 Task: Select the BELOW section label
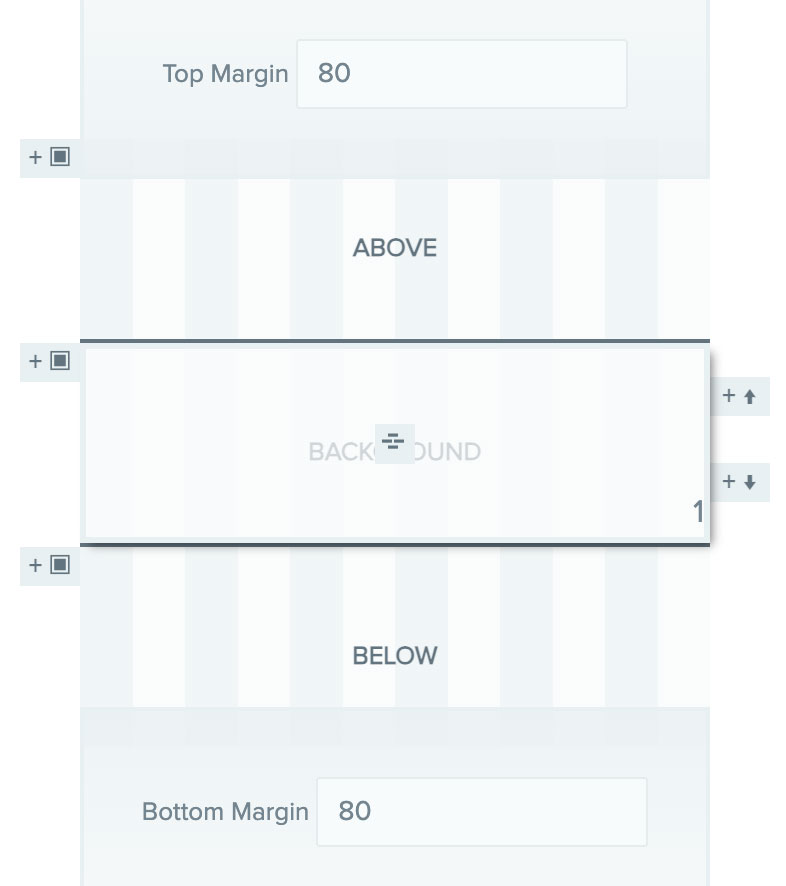tap(394, 656)
